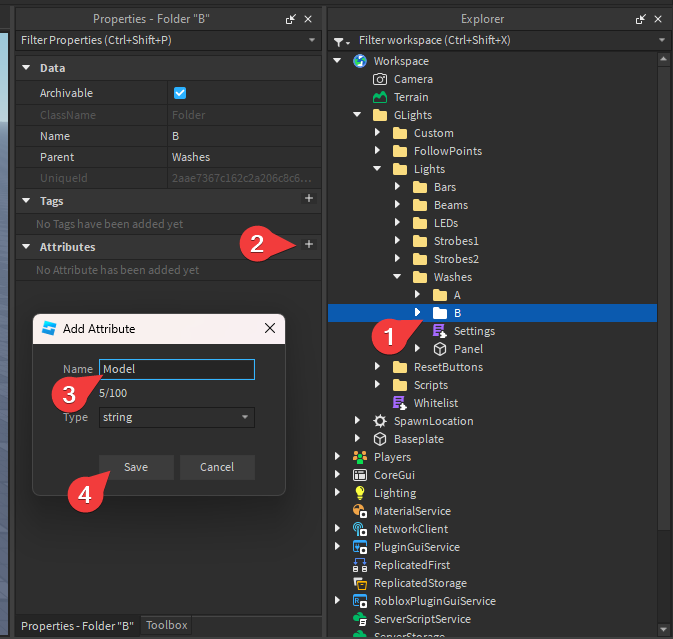The image size is (673, 639).
Task: Select the Properties - Folder "B" tab
Action: 77,625
